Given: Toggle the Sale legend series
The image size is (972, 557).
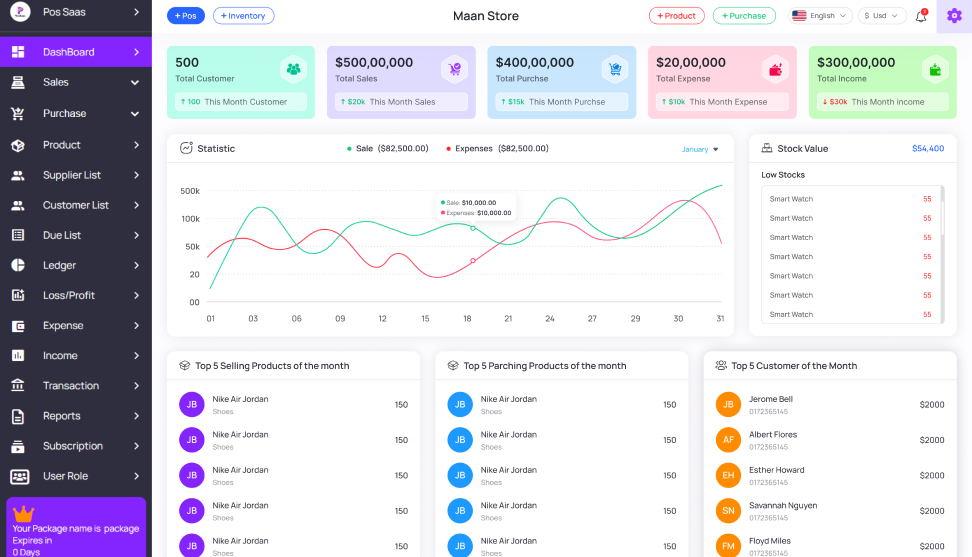Looking at the screenshot, I should (387, 148).
